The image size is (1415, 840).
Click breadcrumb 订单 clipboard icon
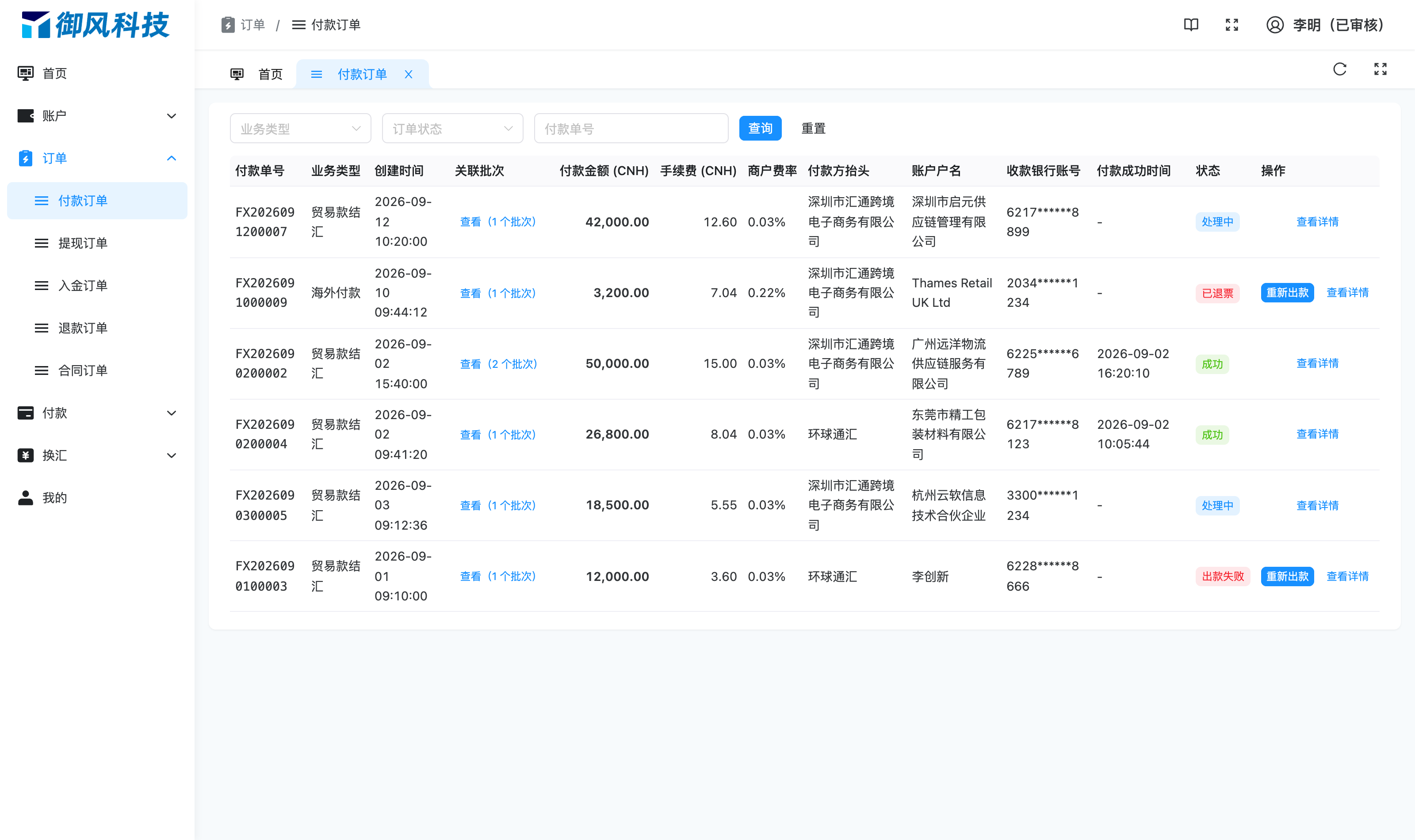coord(228,25)
